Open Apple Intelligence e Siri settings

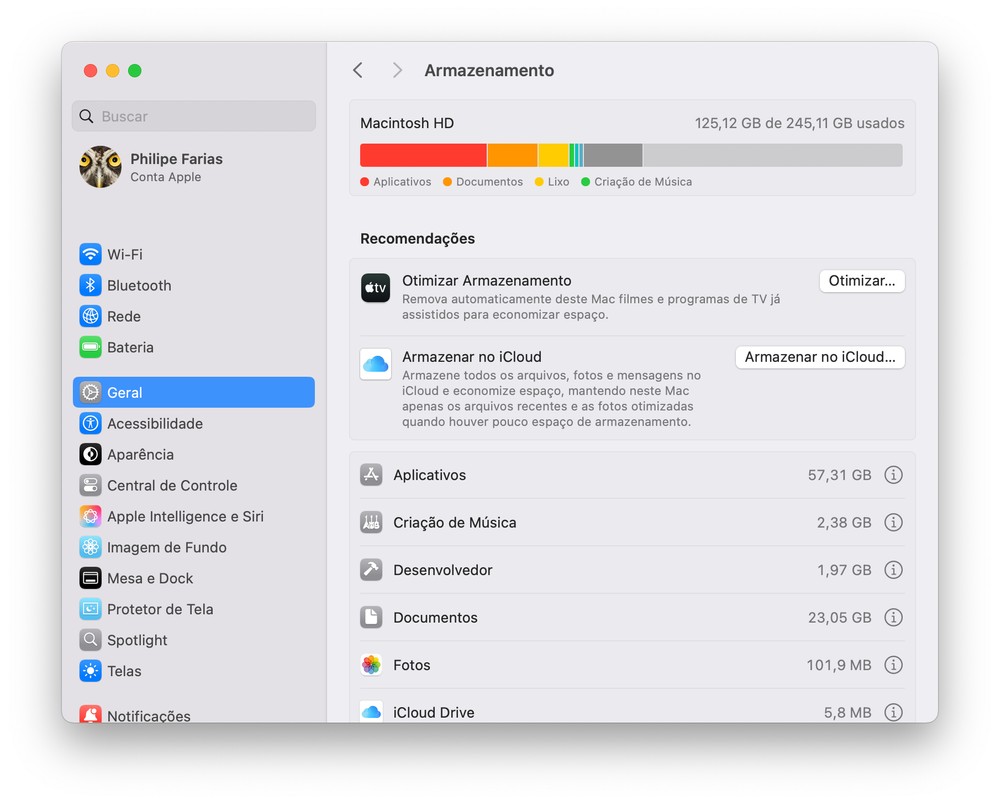(185, 516)
